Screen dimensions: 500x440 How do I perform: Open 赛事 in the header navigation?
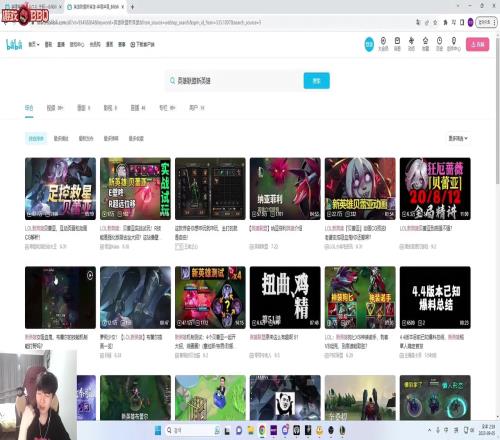click(x=122, y=44)
